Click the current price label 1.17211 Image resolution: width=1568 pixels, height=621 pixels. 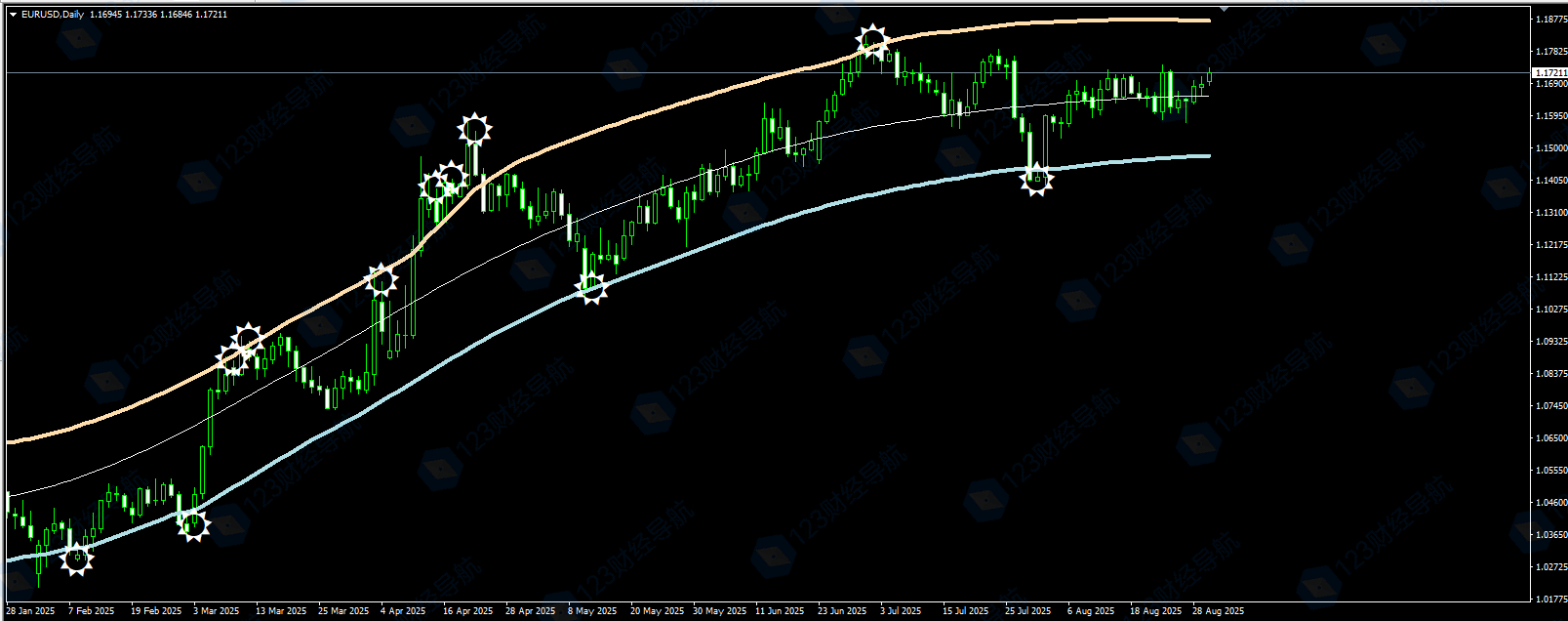pos(1548,73)
